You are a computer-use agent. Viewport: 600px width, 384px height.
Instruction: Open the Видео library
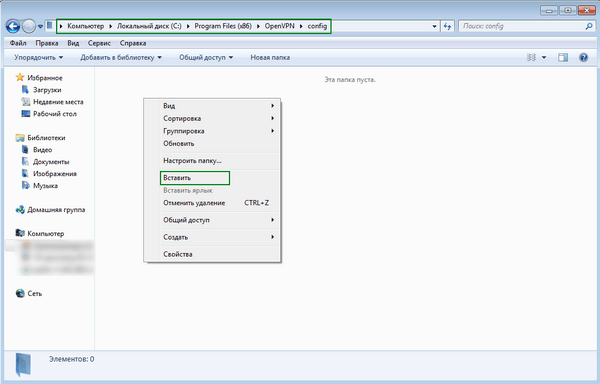[x=42, y=150]
